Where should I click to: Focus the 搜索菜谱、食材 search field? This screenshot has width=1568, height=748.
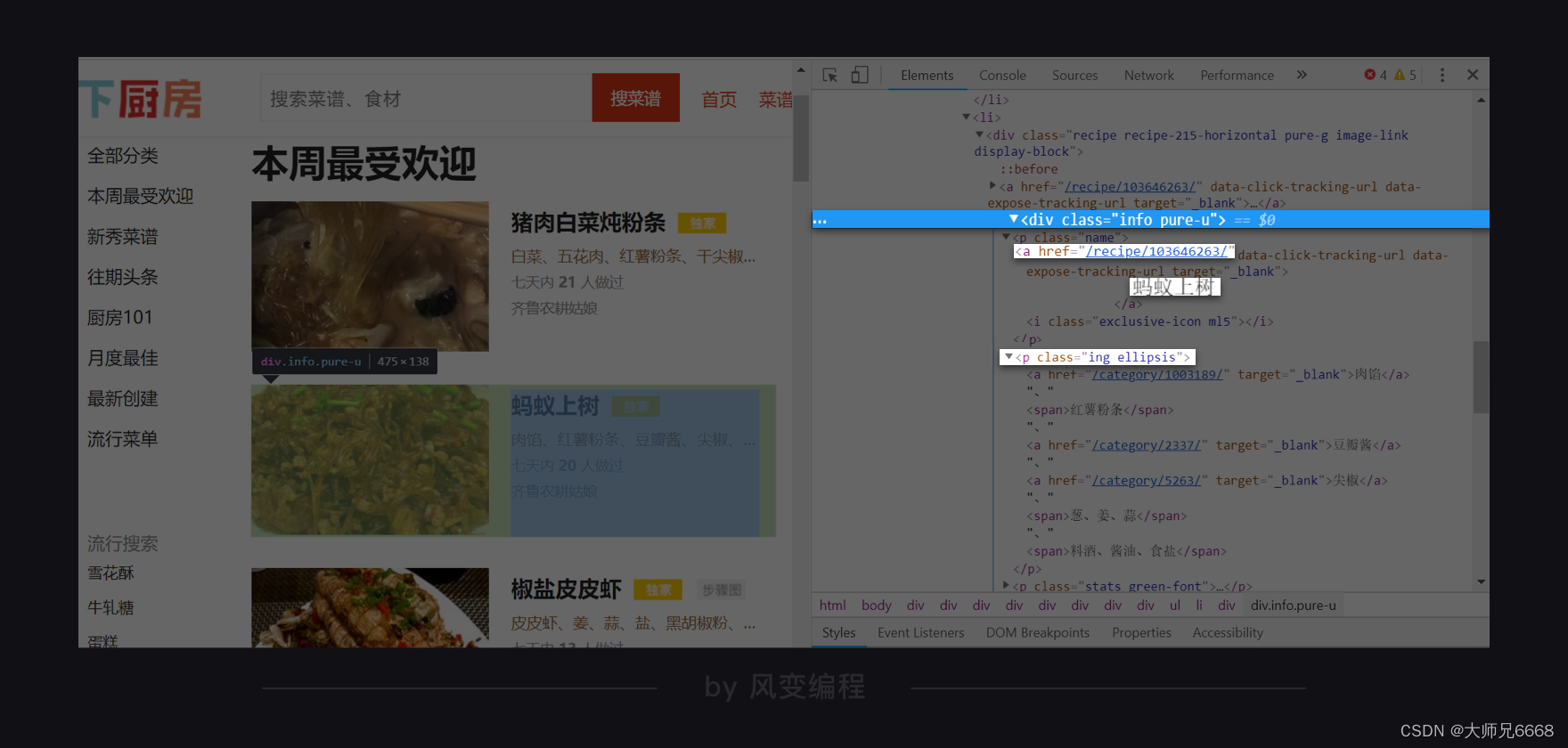(x=426, y=98)
